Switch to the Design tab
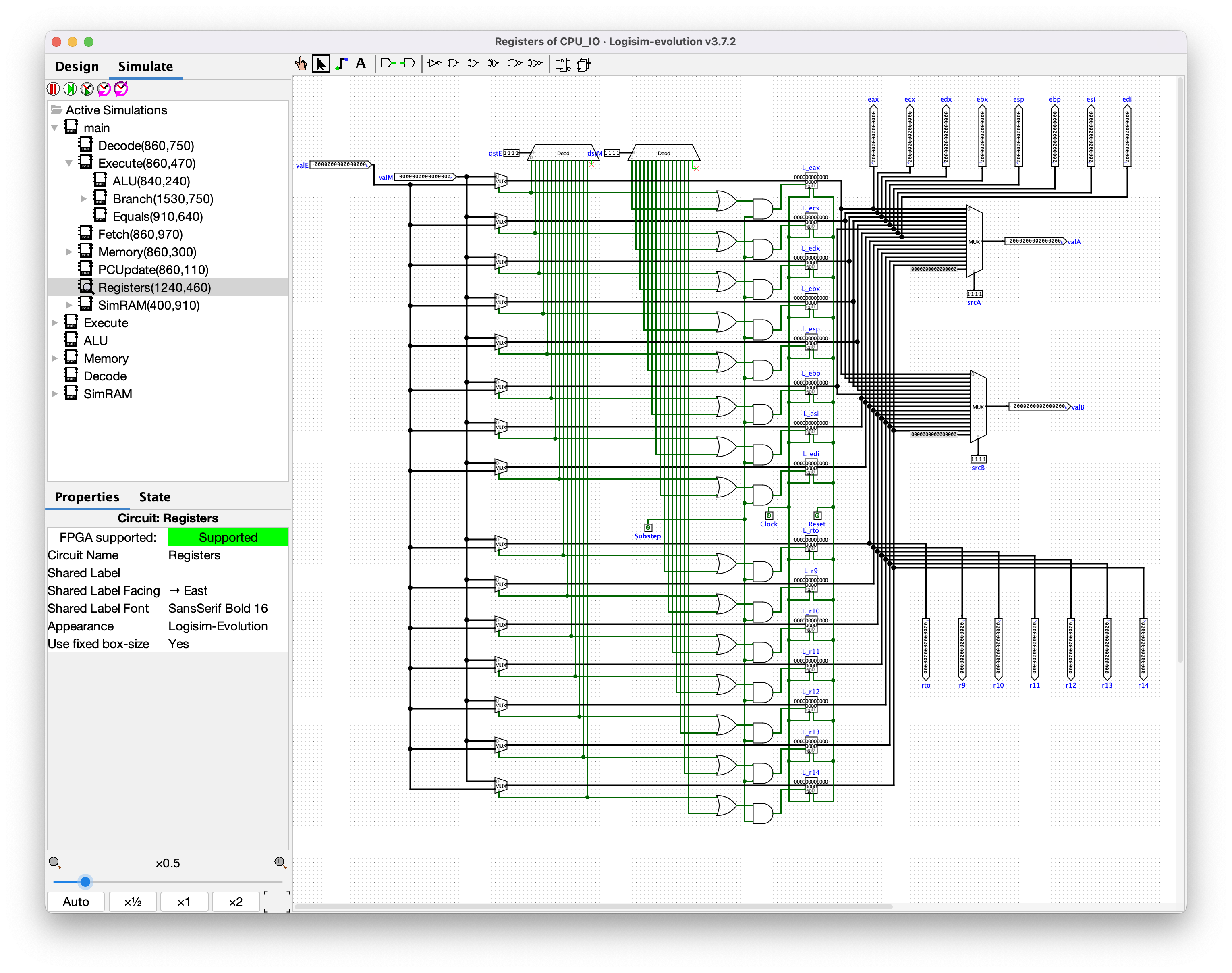The image size is (1232, 973). [77, 67]
